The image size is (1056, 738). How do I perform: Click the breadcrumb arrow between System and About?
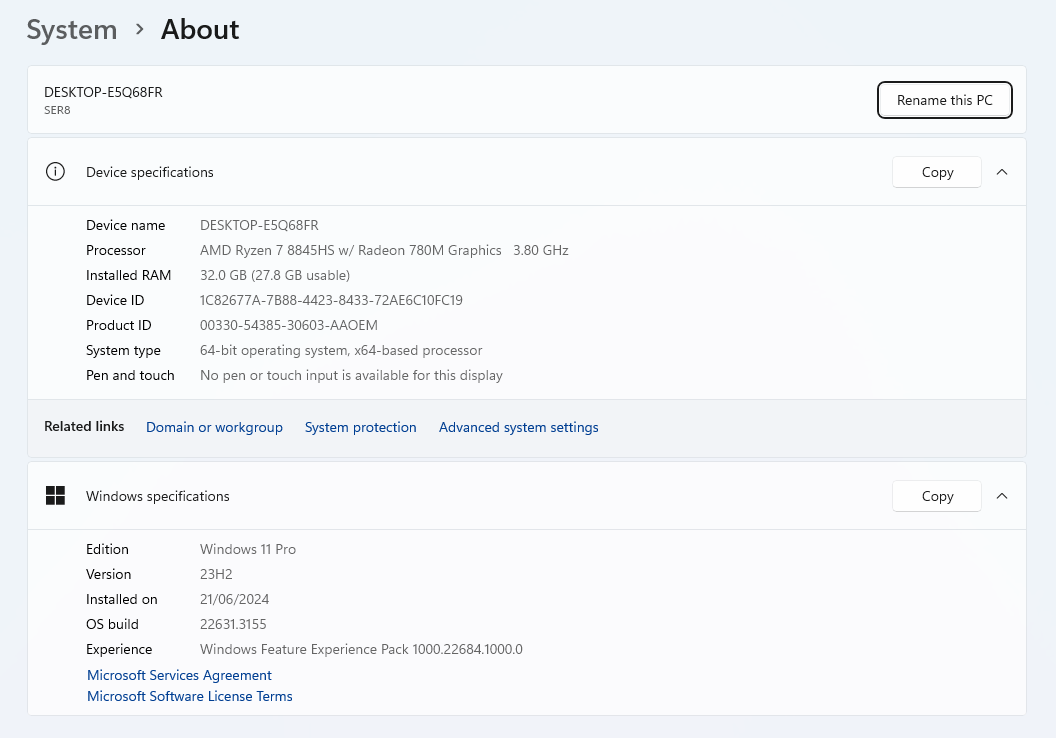coord(139,30)
